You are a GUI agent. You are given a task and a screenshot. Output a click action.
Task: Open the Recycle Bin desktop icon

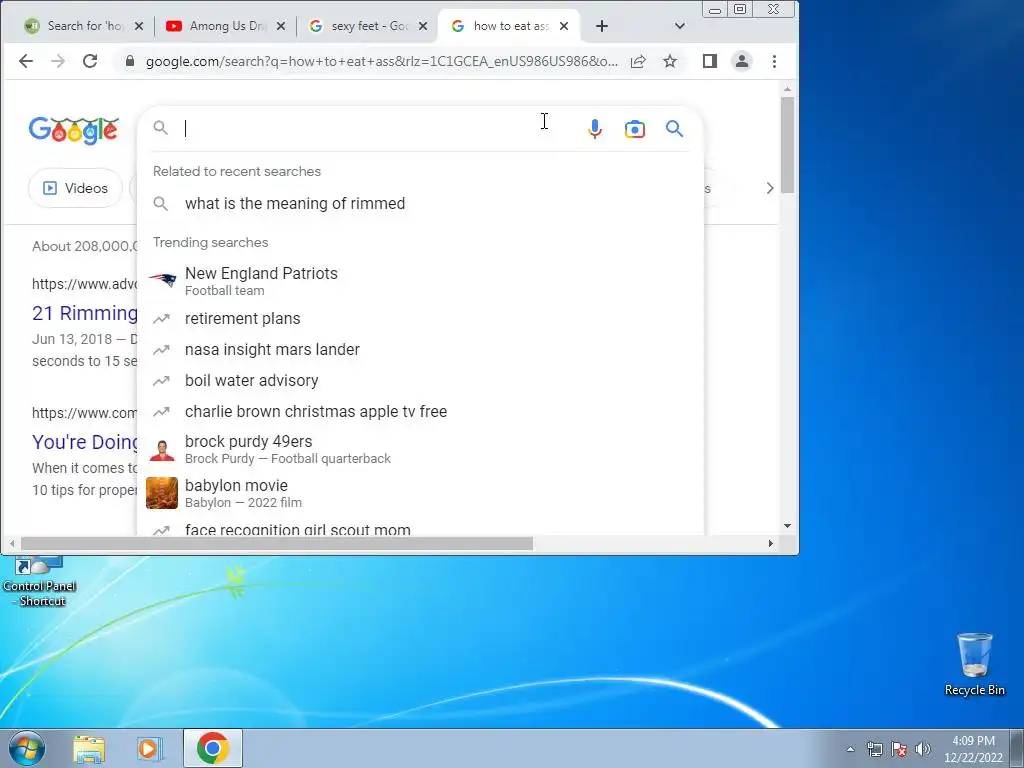click(x=974, y=665)
